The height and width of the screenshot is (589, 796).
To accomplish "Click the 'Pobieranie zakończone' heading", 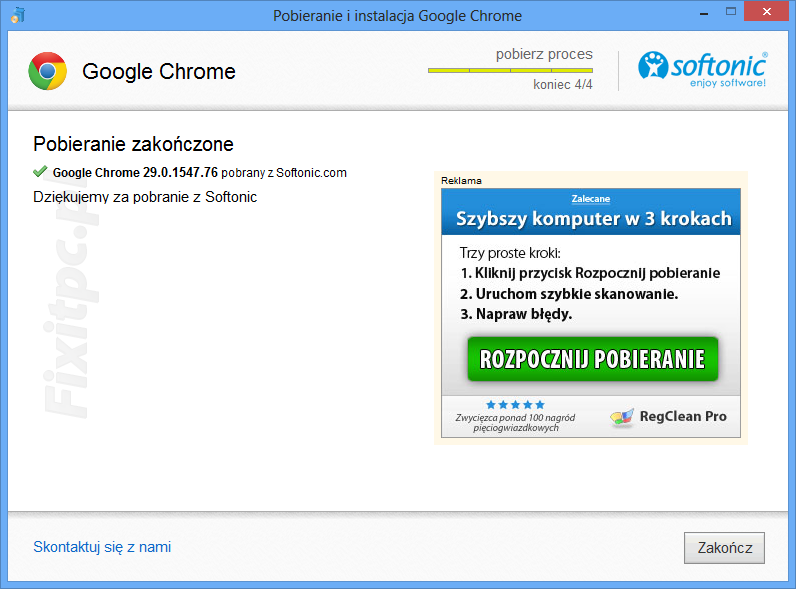I will click(x=133, y=144).
